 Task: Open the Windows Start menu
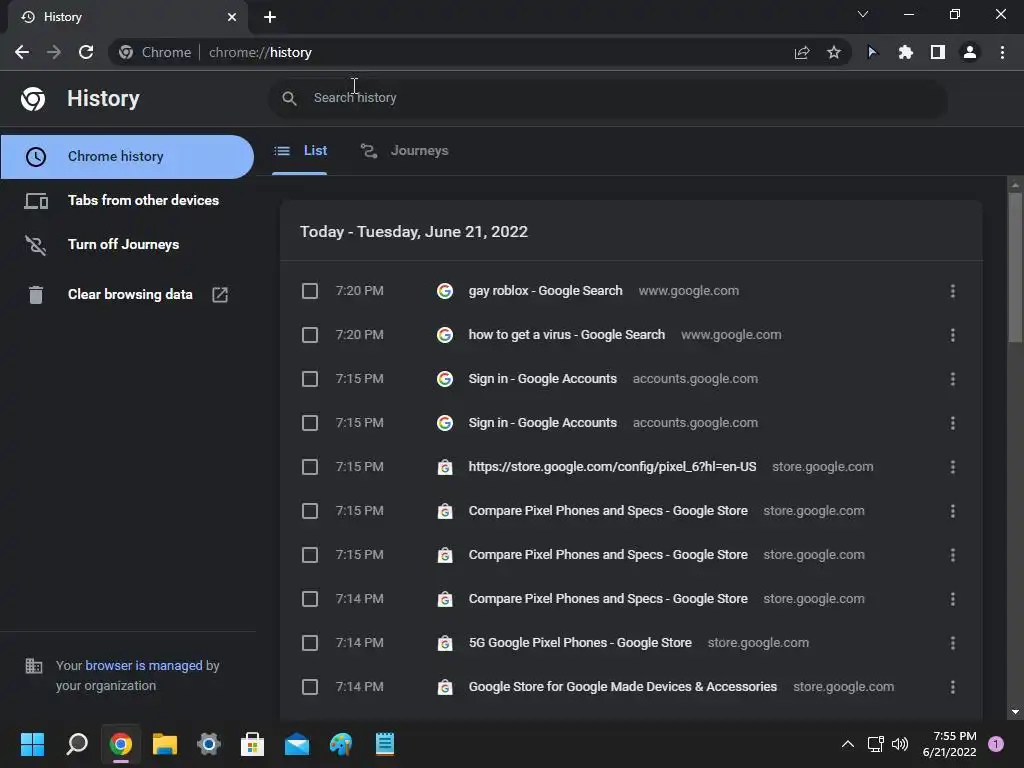[x=32, y=744]
